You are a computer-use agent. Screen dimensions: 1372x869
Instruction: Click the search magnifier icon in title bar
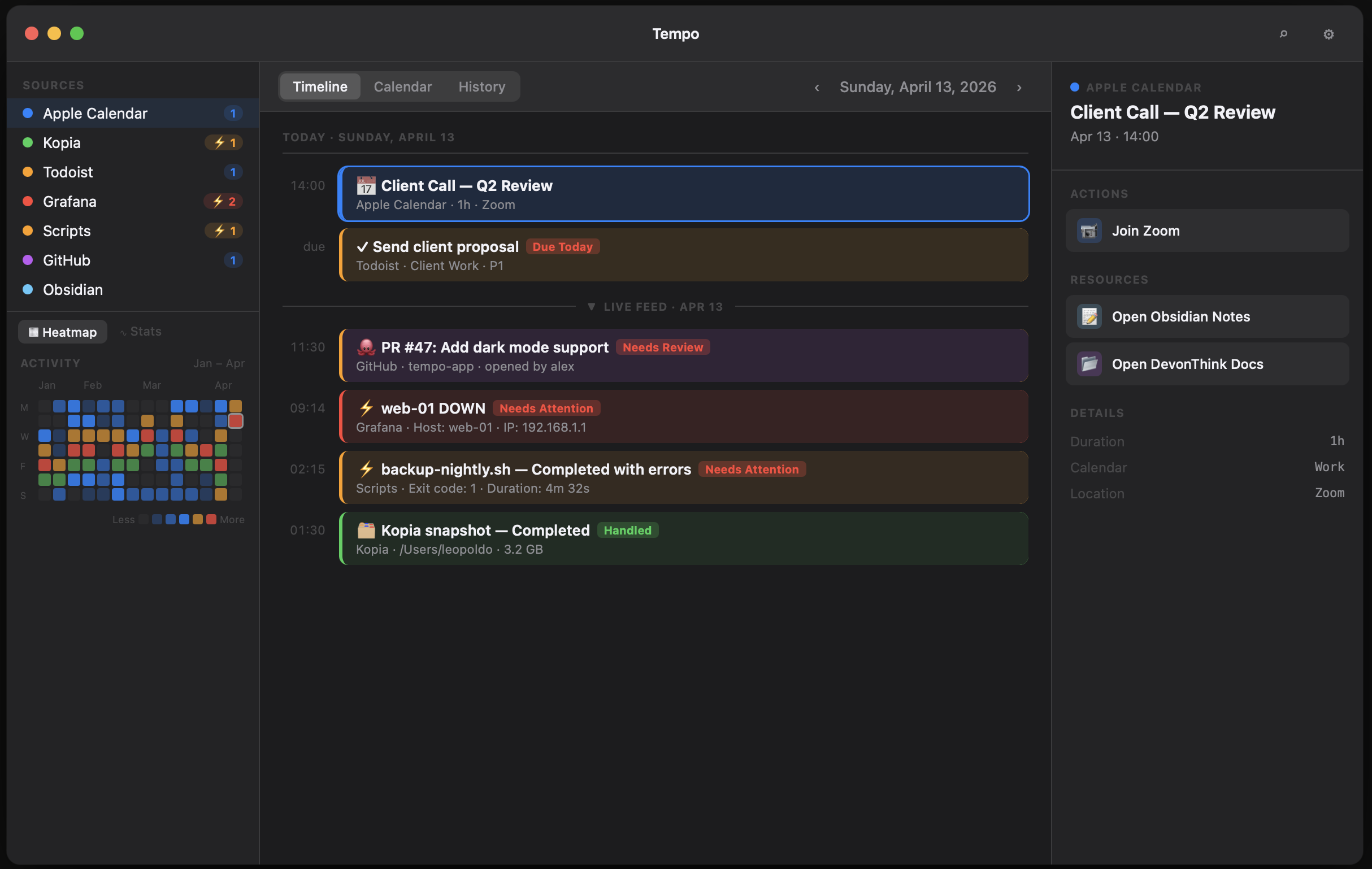coord(1283,34)
